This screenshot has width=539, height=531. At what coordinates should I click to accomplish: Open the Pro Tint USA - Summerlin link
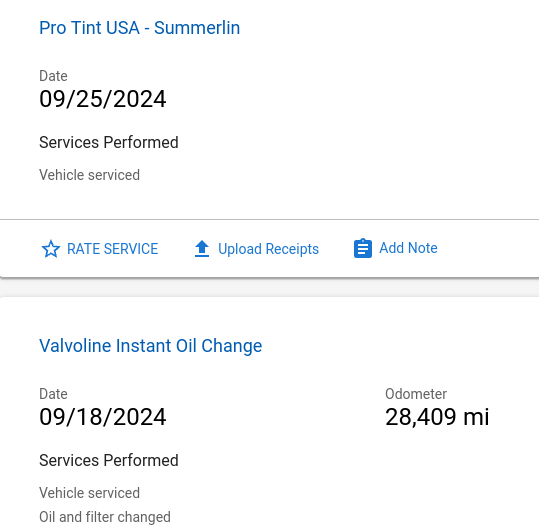pyautogui.click(x=140, y=28)
